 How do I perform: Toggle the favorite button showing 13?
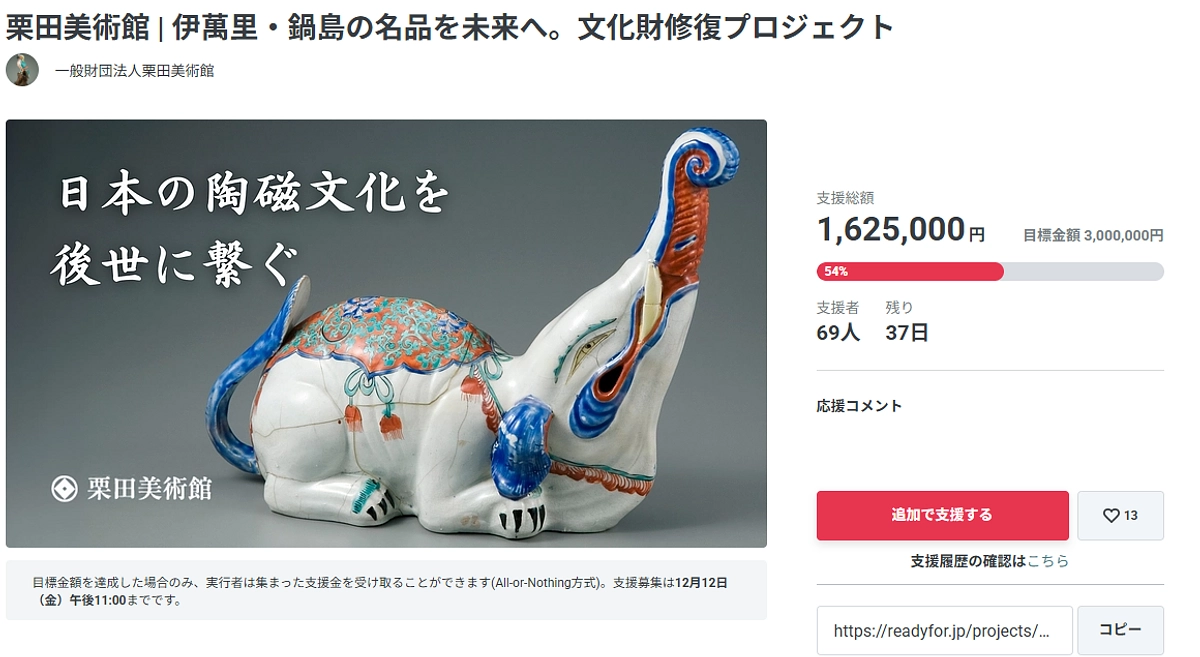[x=1120, y=516]
